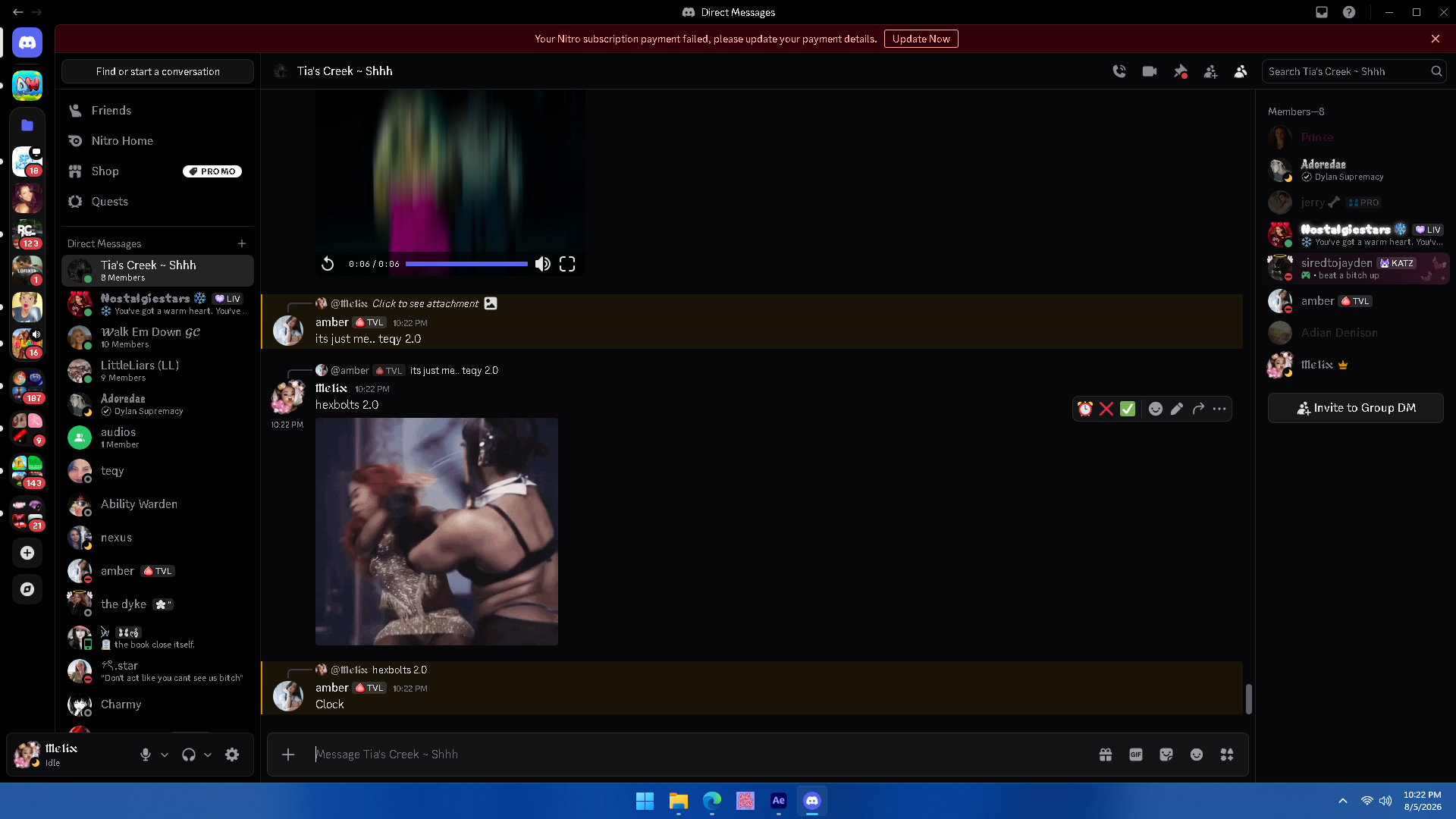Open the hexbolts 2.0 image attachment
This screenshot has width=1456, height=819.
tap(437, 532)
